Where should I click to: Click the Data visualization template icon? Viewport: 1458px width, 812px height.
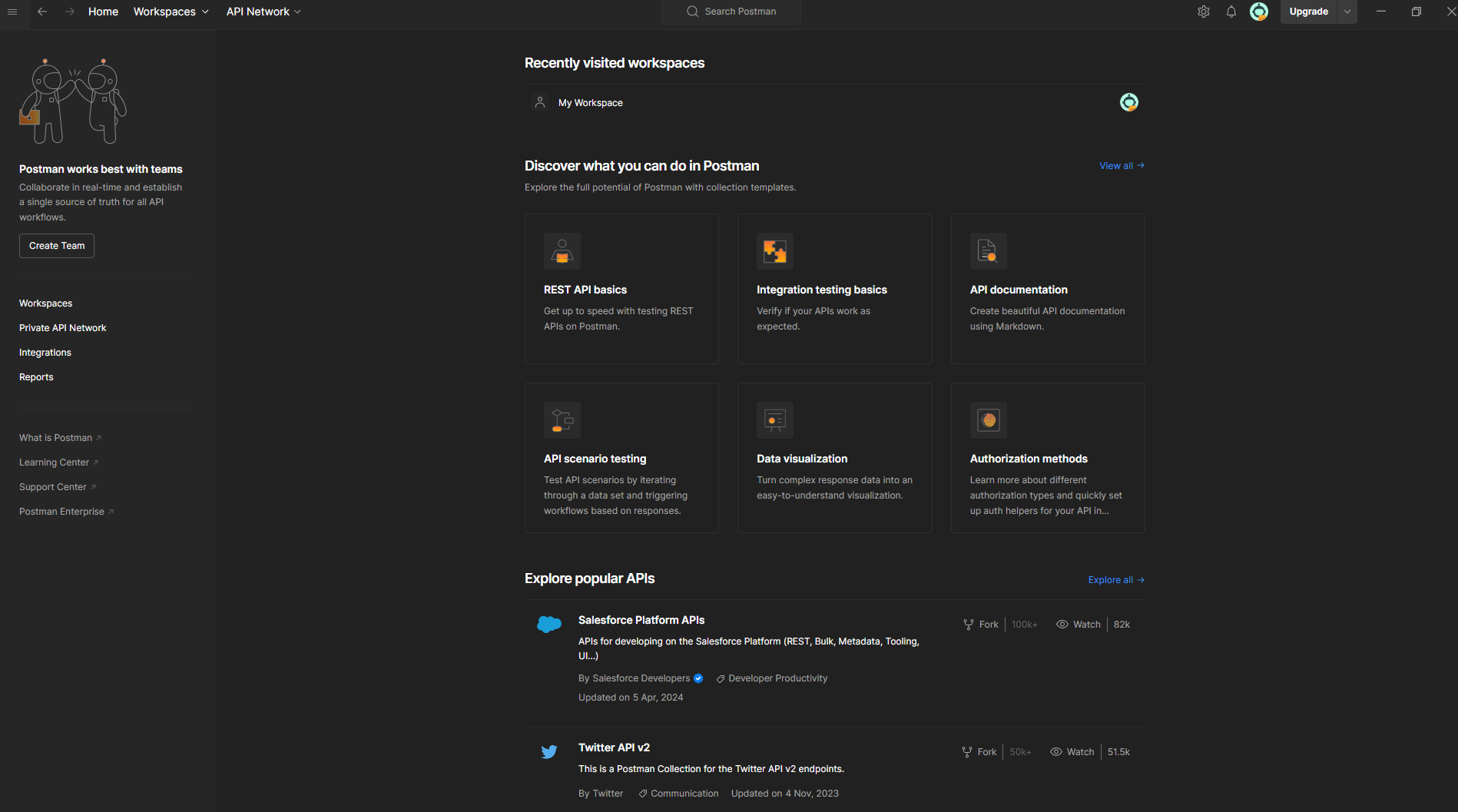coord(775,420)
